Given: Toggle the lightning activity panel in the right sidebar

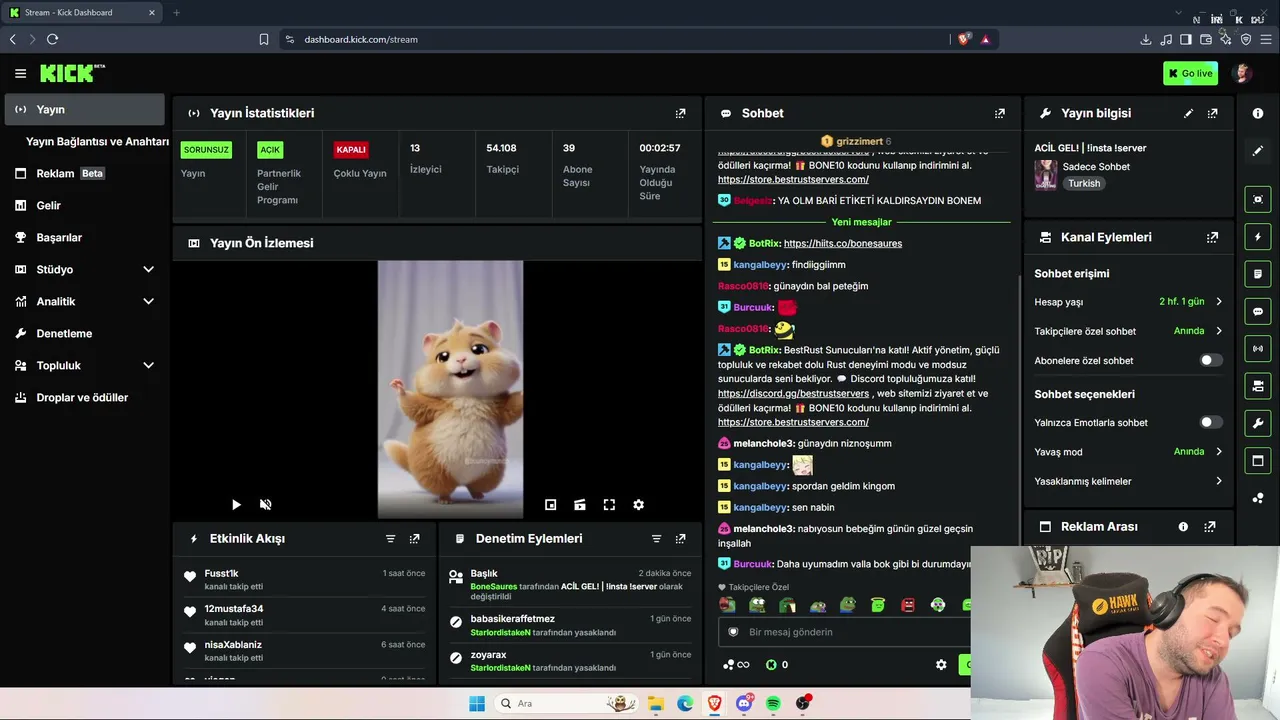Looking at the screenshot, I should coord(1258,237).
